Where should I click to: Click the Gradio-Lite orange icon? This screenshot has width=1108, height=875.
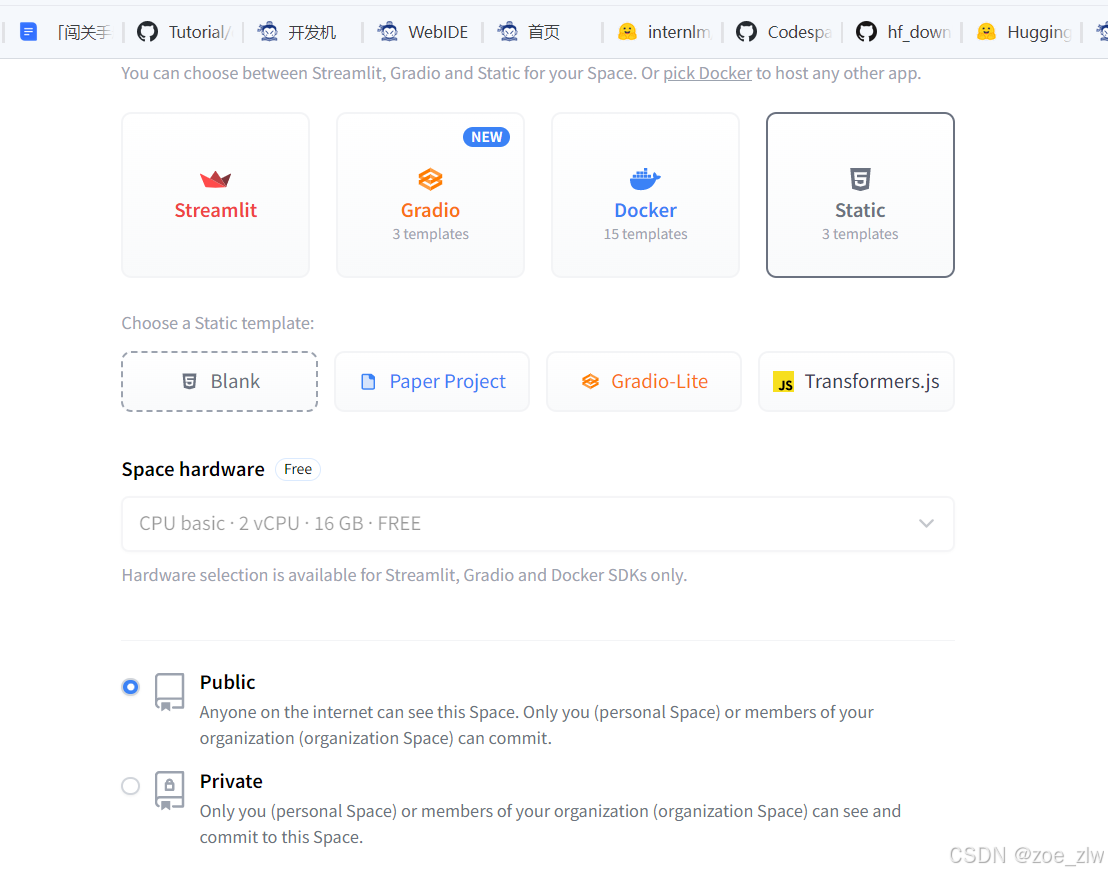[590, 382]
